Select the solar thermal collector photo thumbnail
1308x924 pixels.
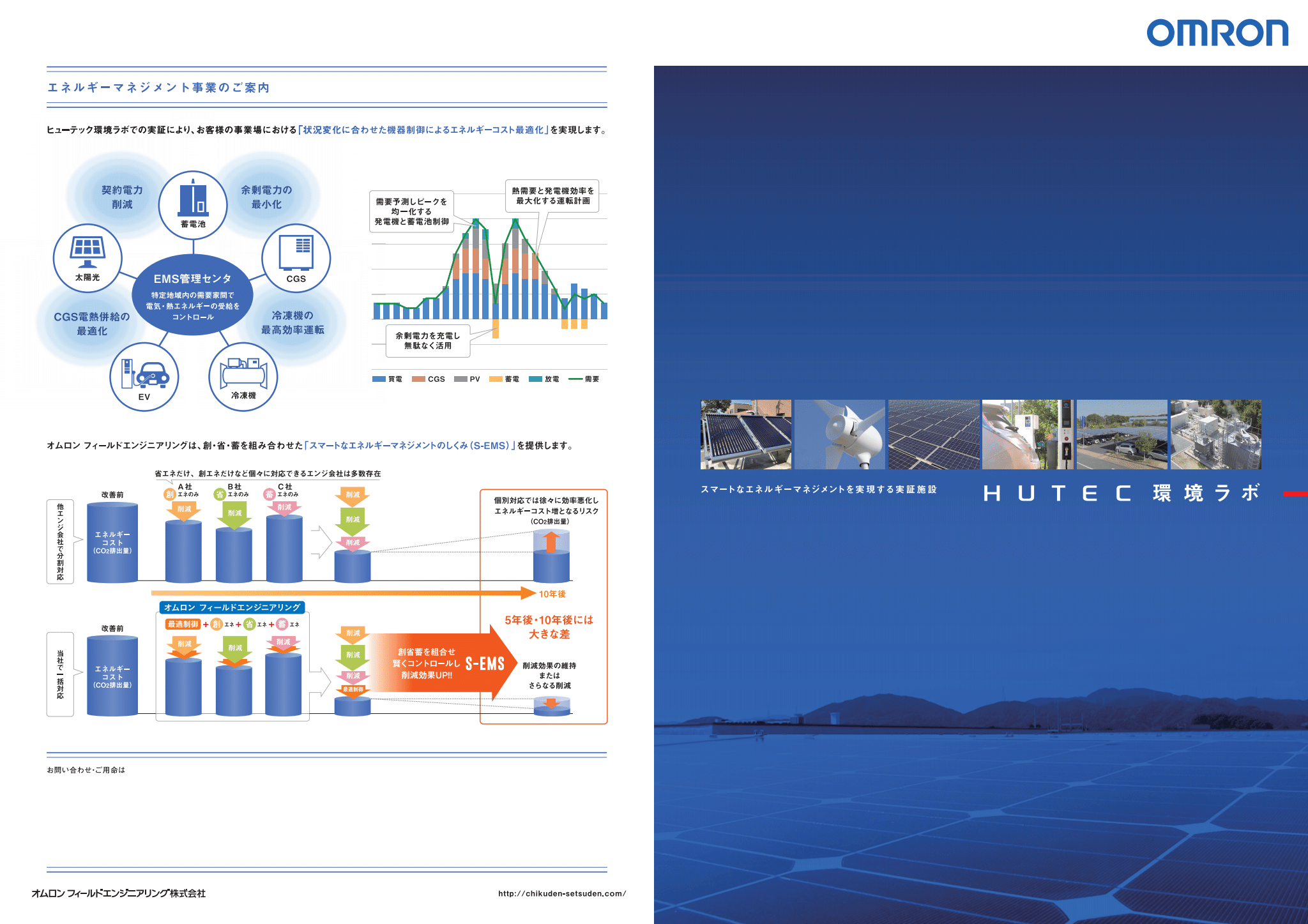point(746,434)
